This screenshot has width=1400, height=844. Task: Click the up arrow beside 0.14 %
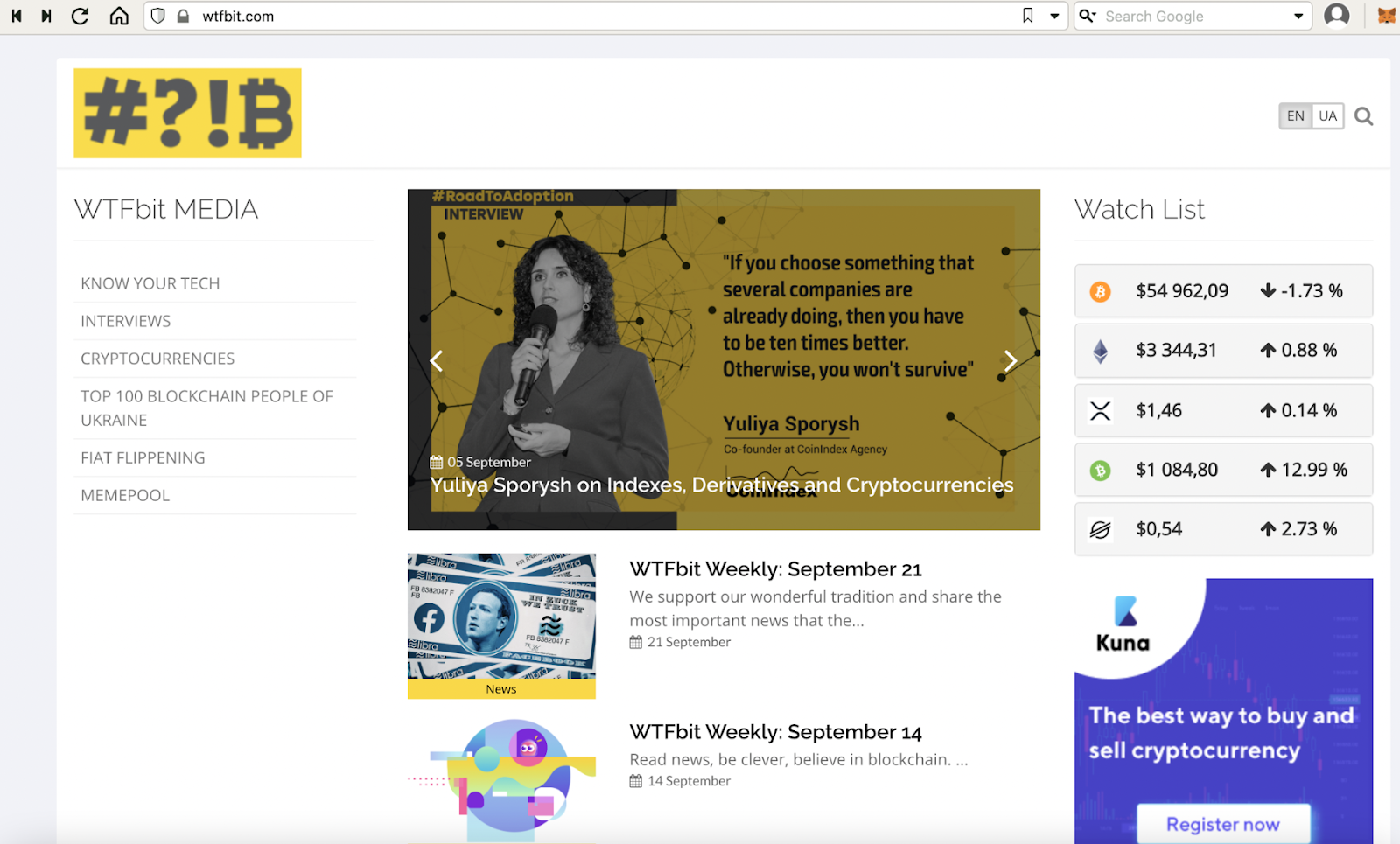click(x=1268, y=410)
